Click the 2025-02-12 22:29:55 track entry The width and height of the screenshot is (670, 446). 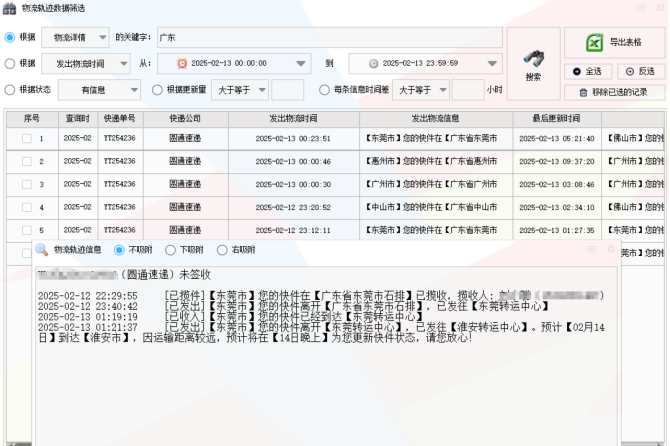point(320,296)
